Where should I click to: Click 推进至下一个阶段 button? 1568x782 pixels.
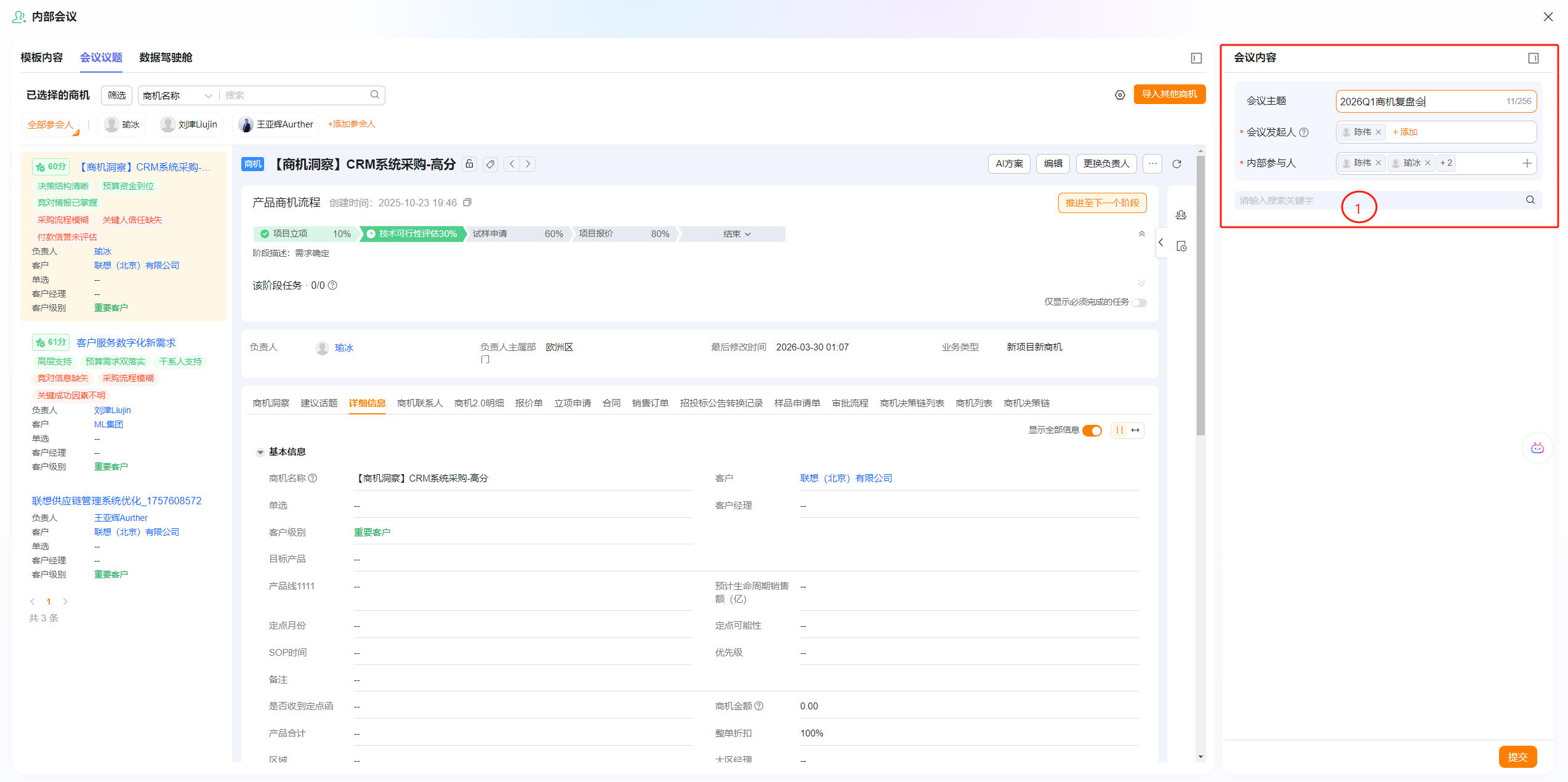pos(1102,203)
